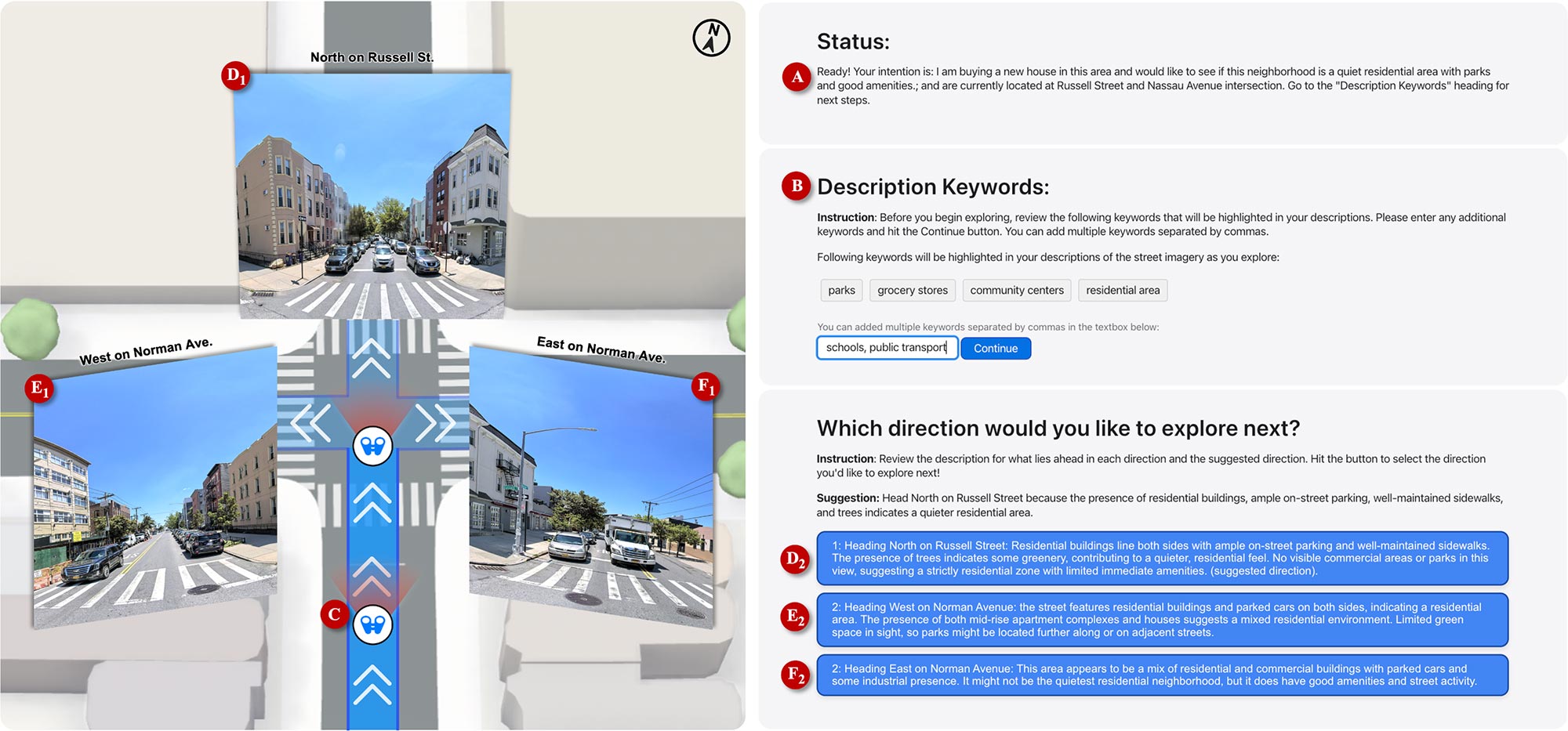This screenshot has height=731, width=1568.
Task: Click the 'East on Norman Ave.' label
Action: tap(601, 349)
